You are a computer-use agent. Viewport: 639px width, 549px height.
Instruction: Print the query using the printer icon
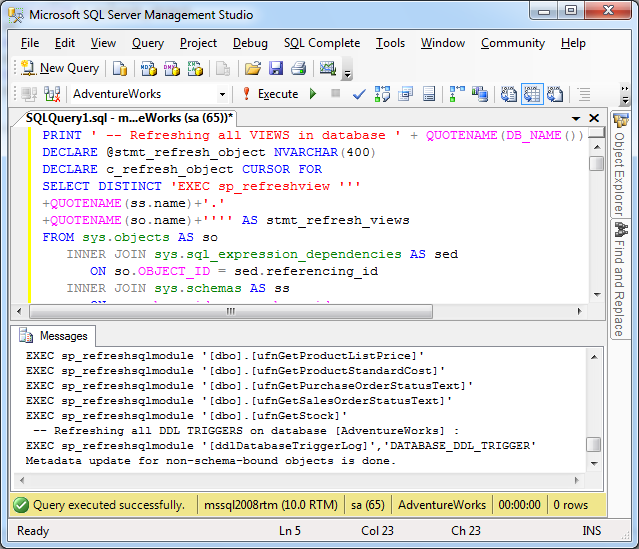click(299, 68)
